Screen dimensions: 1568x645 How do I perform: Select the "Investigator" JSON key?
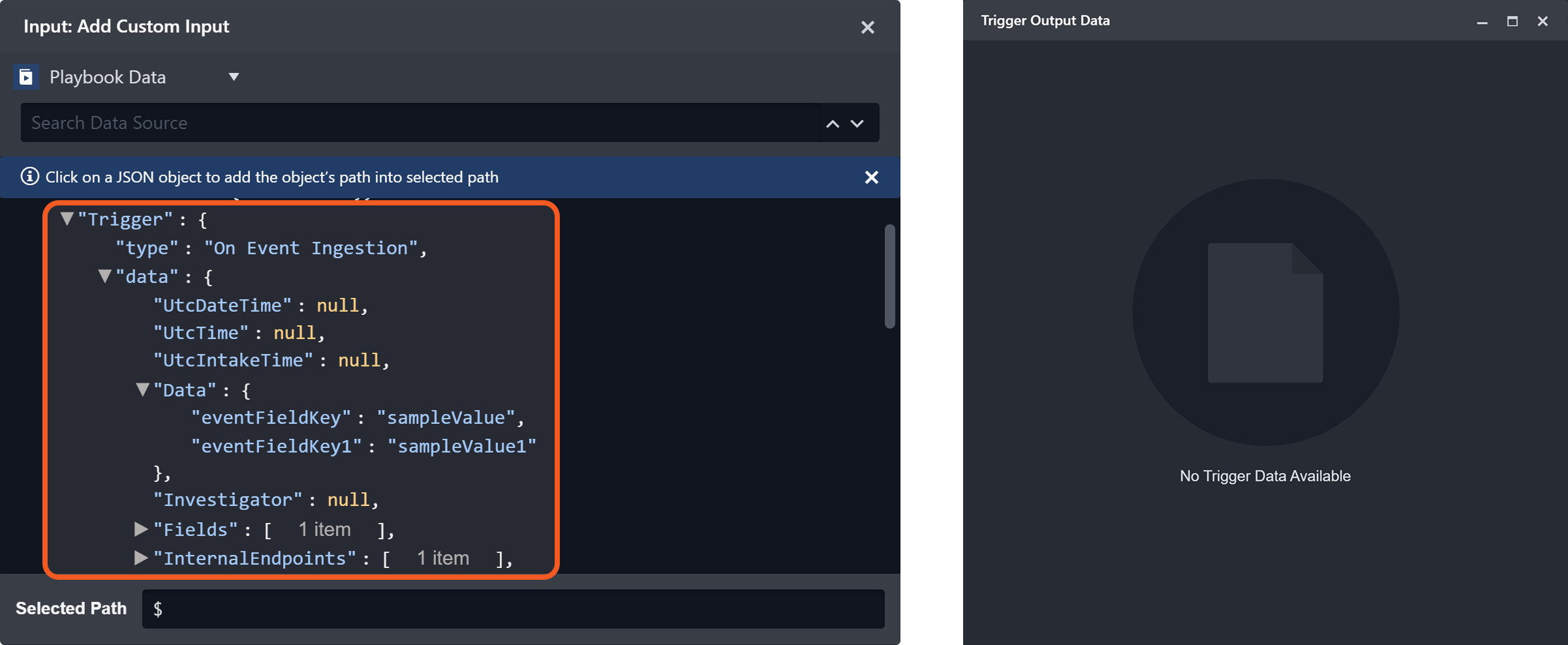[227, 500]
